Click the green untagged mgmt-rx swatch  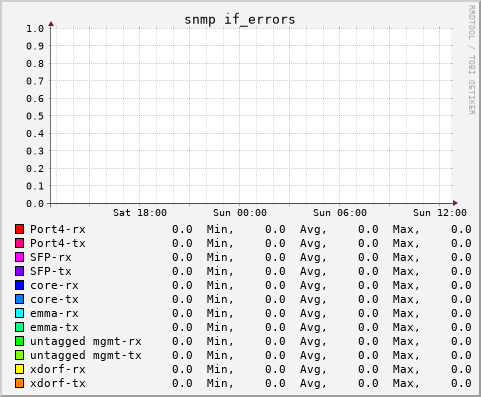click(x=19, y=341)
